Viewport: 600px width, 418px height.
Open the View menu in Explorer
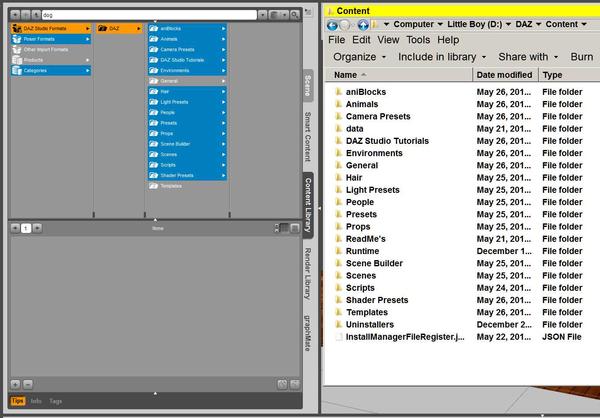[x=388, y=40]
